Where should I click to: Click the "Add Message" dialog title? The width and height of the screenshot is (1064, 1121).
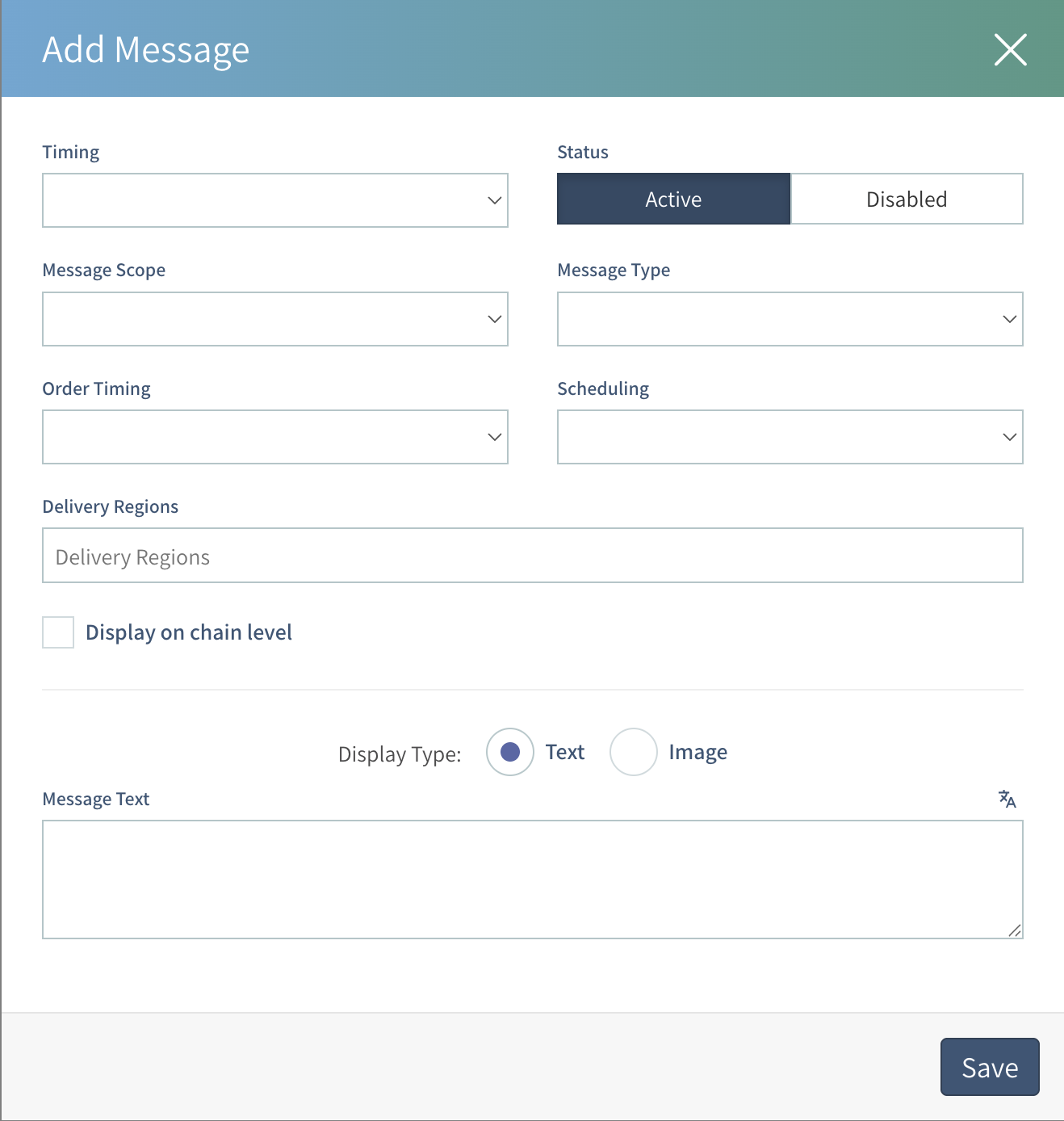click(146, 50)
